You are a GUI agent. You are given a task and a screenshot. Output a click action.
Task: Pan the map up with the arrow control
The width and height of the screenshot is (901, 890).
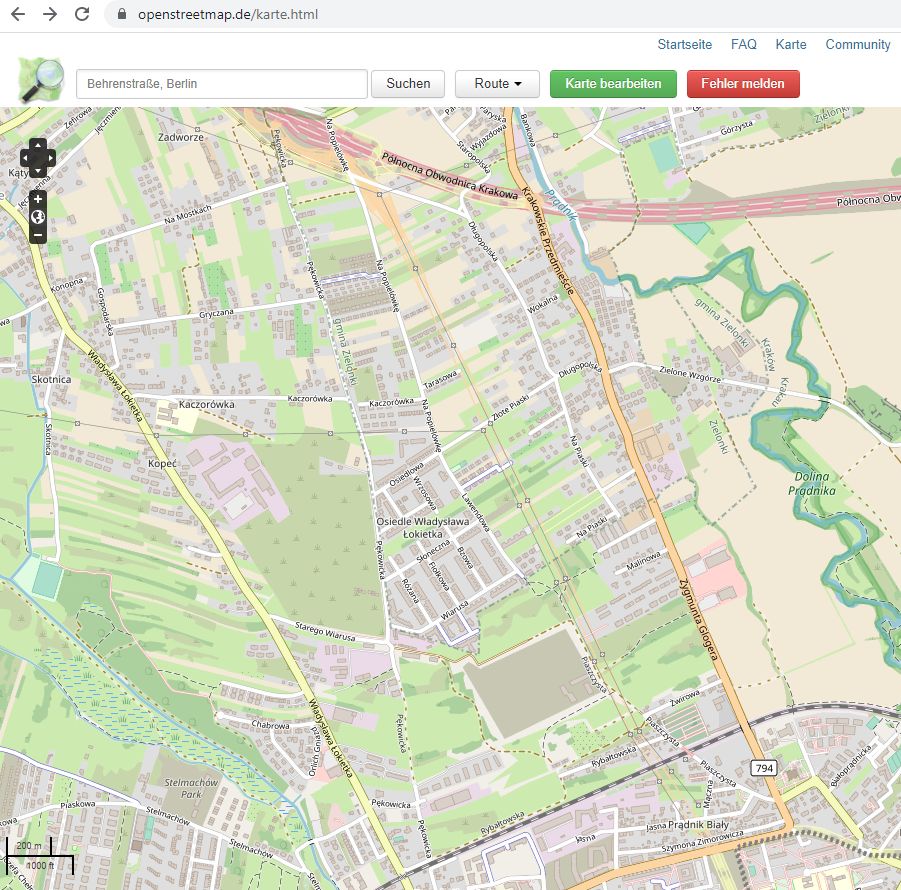pyautogui.click(x=38, y=145)
